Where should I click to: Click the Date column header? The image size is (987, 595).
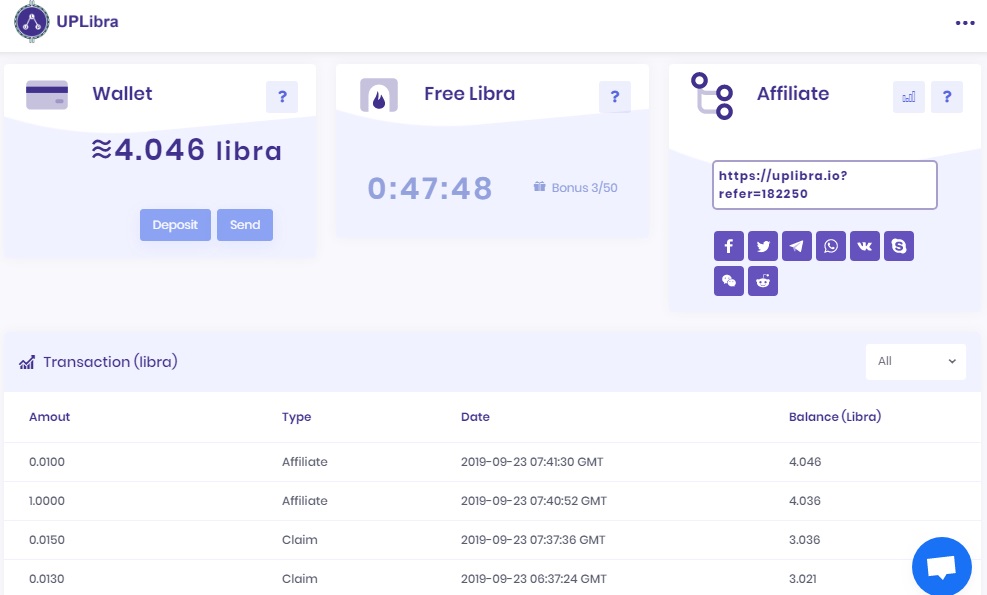475,417
